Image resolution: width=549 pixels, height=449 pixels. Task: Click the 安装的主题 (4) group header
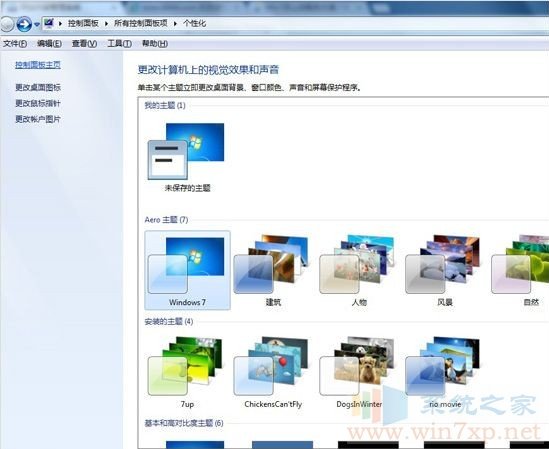(x=169, y=321)
